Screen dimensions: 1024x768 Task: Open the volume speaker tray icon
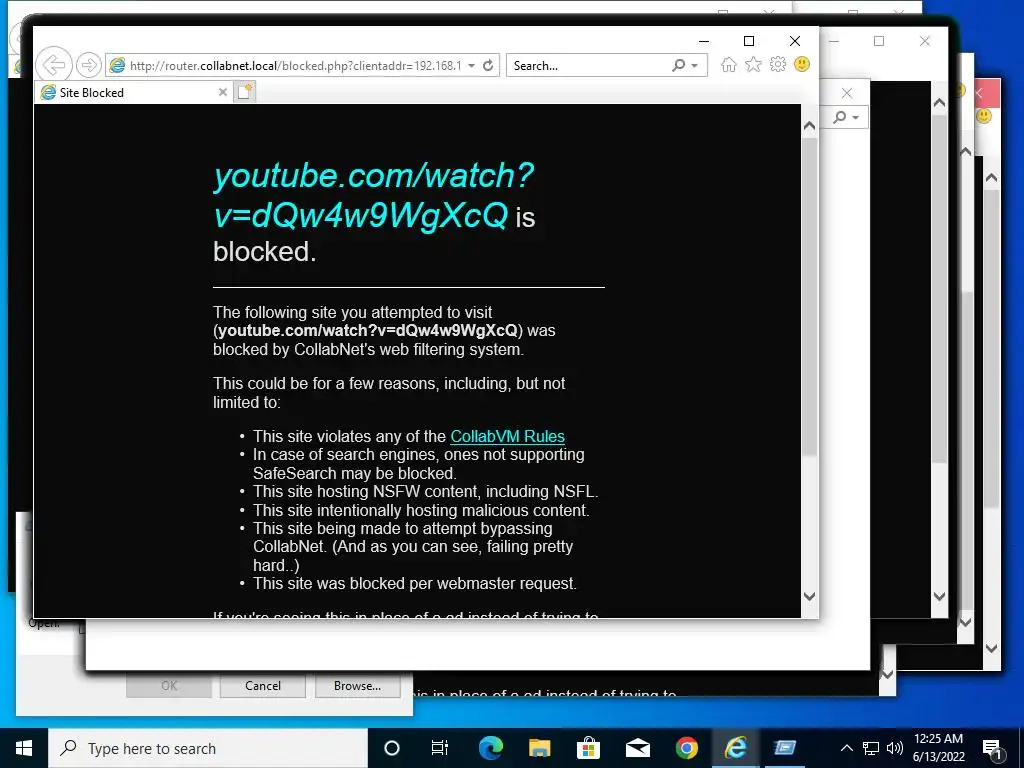[895, 748]
